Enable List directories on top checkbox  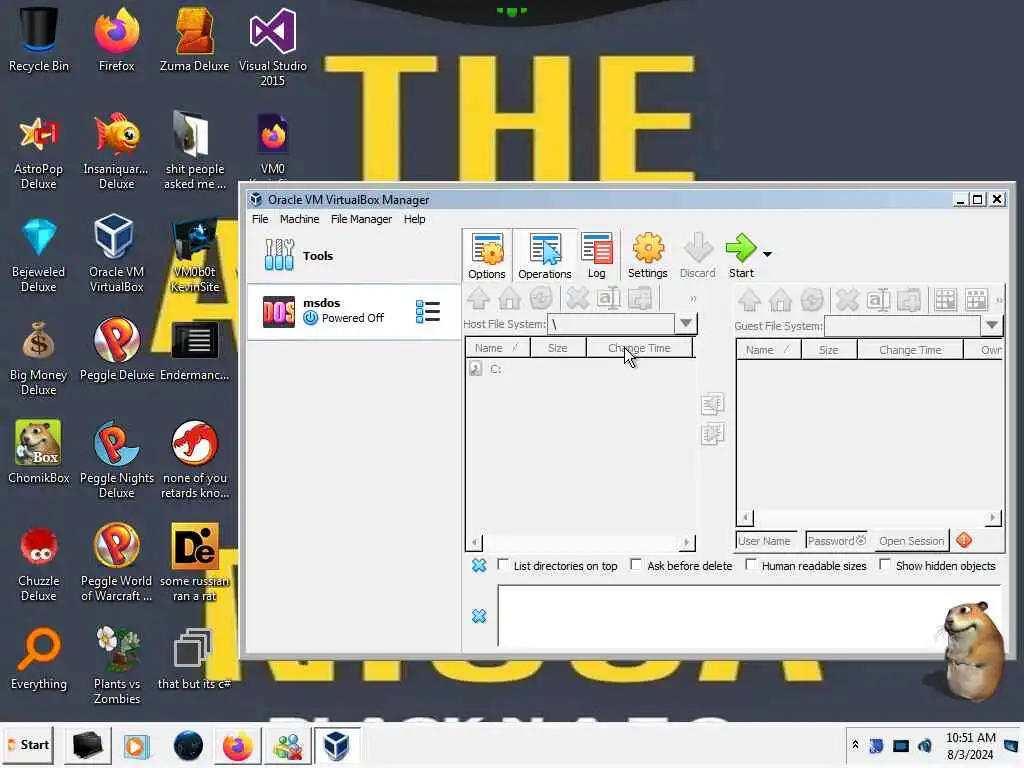503,564
